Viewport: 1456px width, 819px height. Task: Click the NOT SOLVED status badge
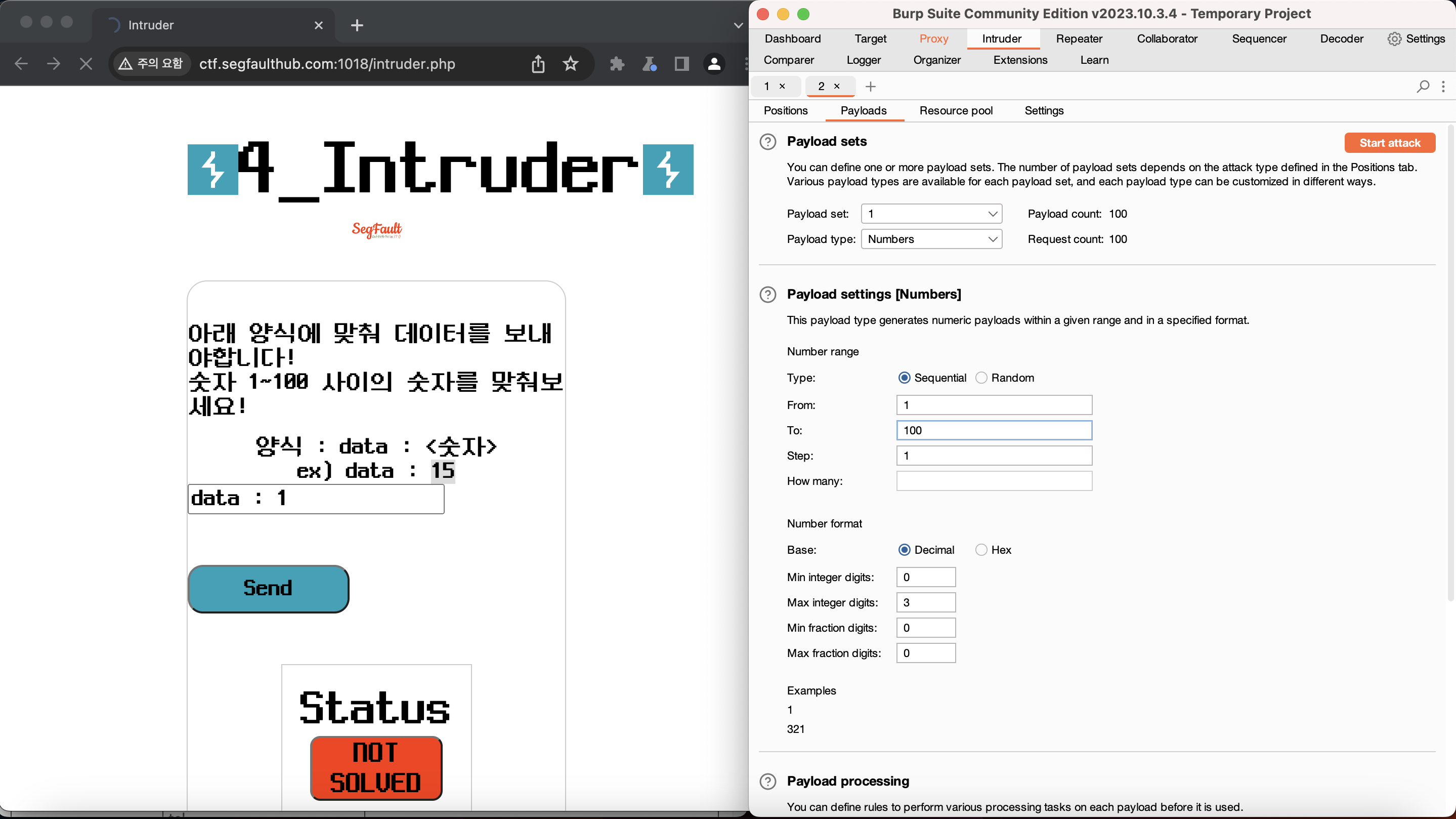pos(376,768)
